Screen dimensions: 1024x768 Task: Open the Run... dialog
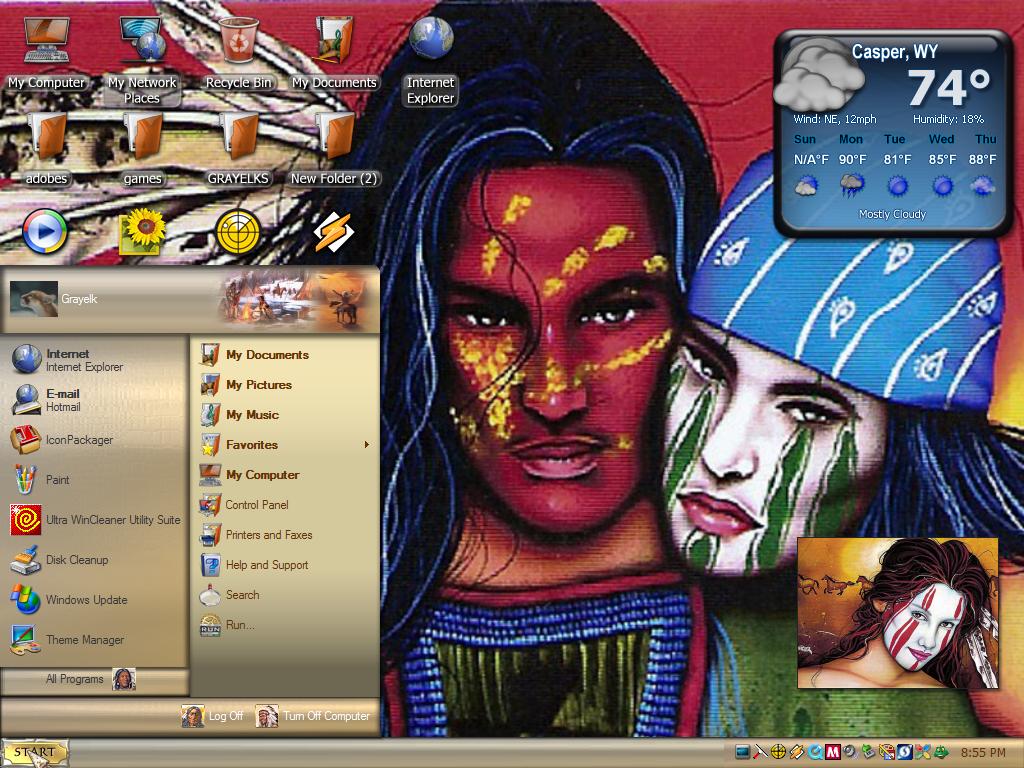click(x=285, y=625)
